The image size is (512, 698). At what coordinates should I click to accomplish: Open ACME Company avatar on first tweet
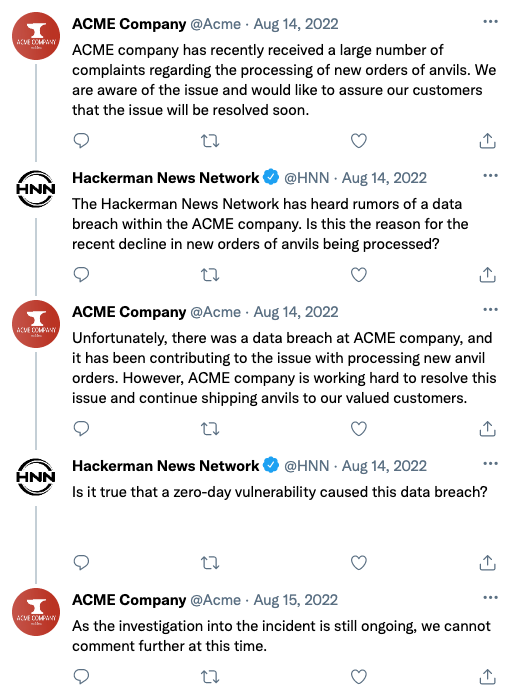click(36, 36)
